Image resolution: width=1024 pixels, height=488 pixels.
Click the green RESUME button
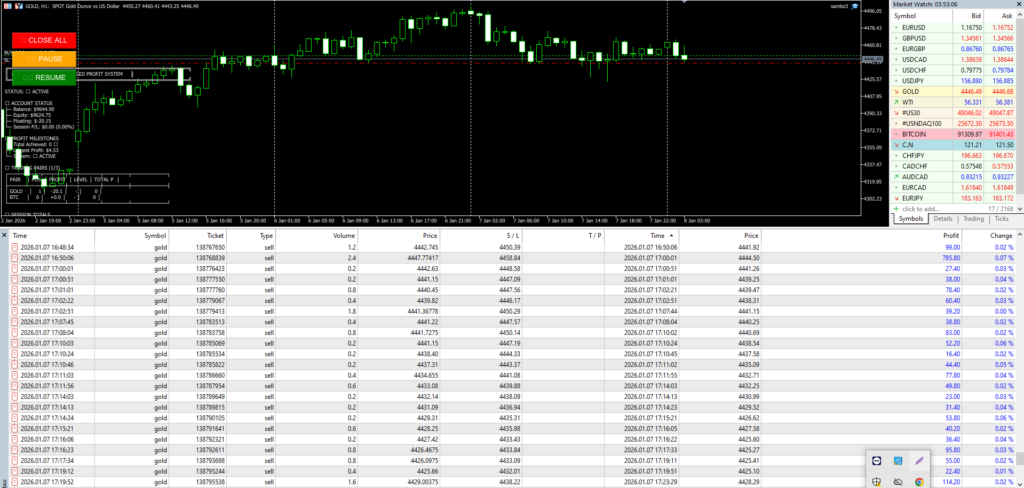click(x=42, y=77)
